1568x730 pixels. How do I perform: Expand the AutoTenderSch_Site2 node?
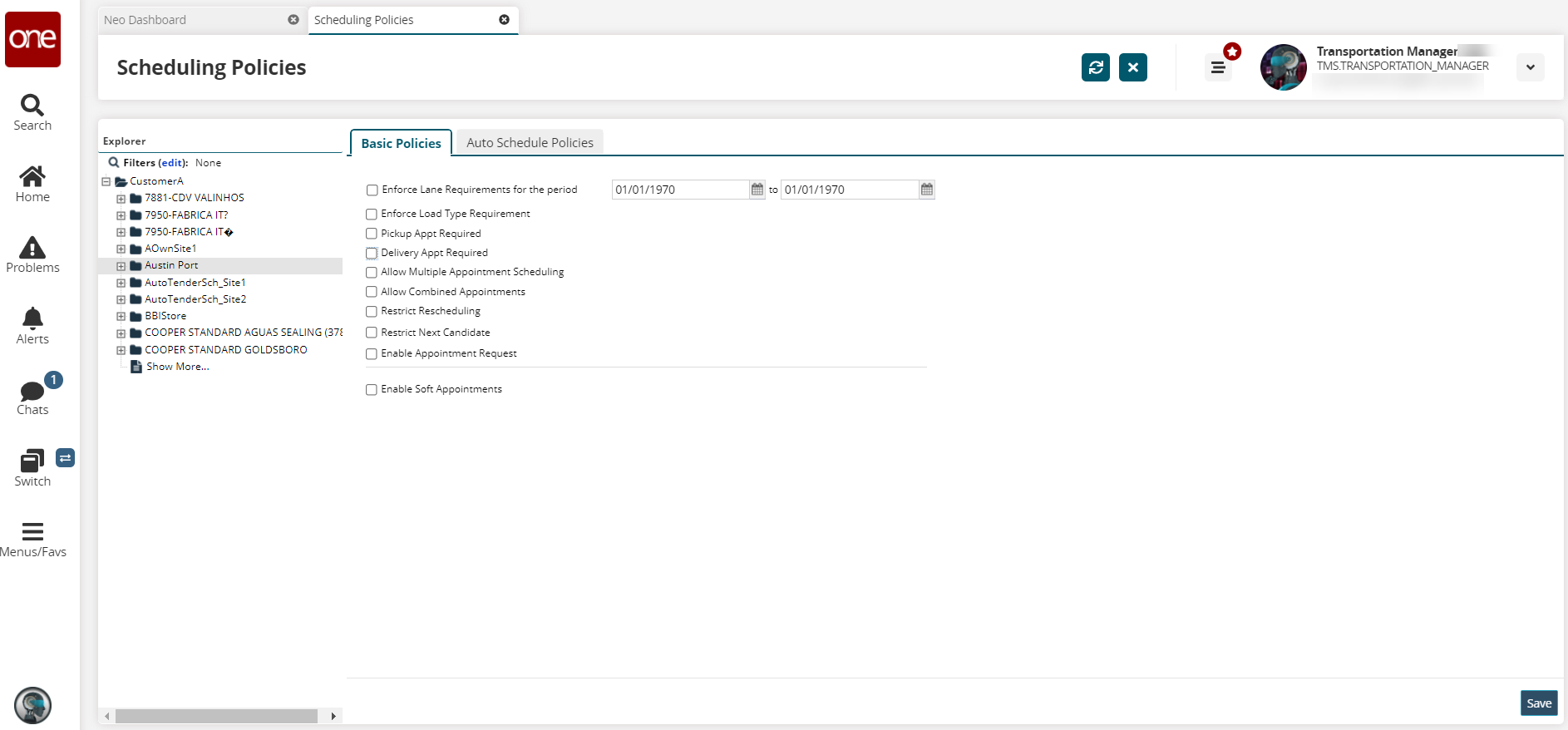click(121, 300)
